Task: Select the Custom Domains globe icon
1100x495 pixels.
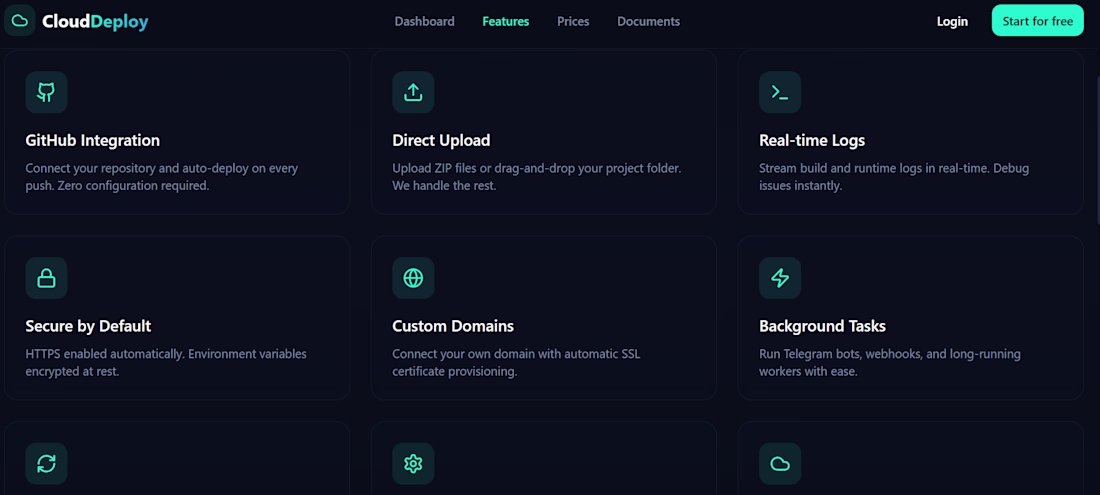Action: point(413,278)
